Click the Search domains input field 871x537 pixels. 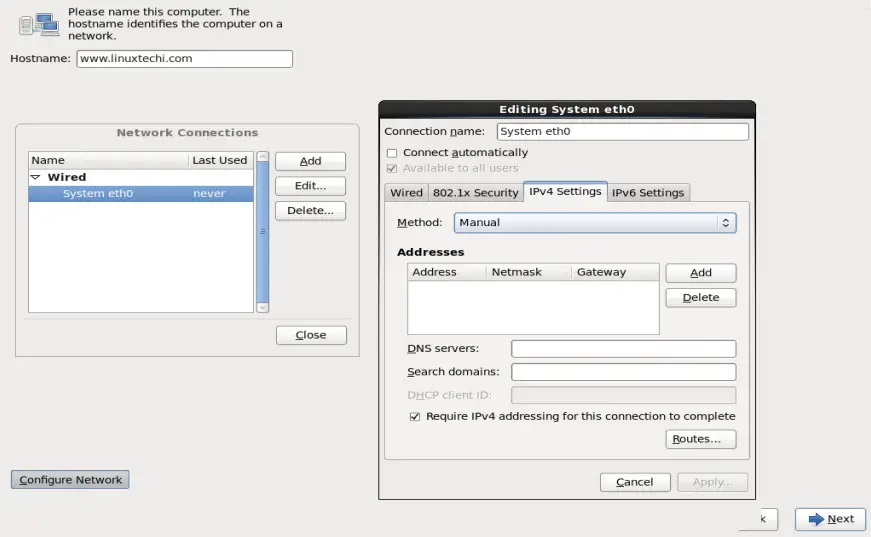click(x=624, y=372)
